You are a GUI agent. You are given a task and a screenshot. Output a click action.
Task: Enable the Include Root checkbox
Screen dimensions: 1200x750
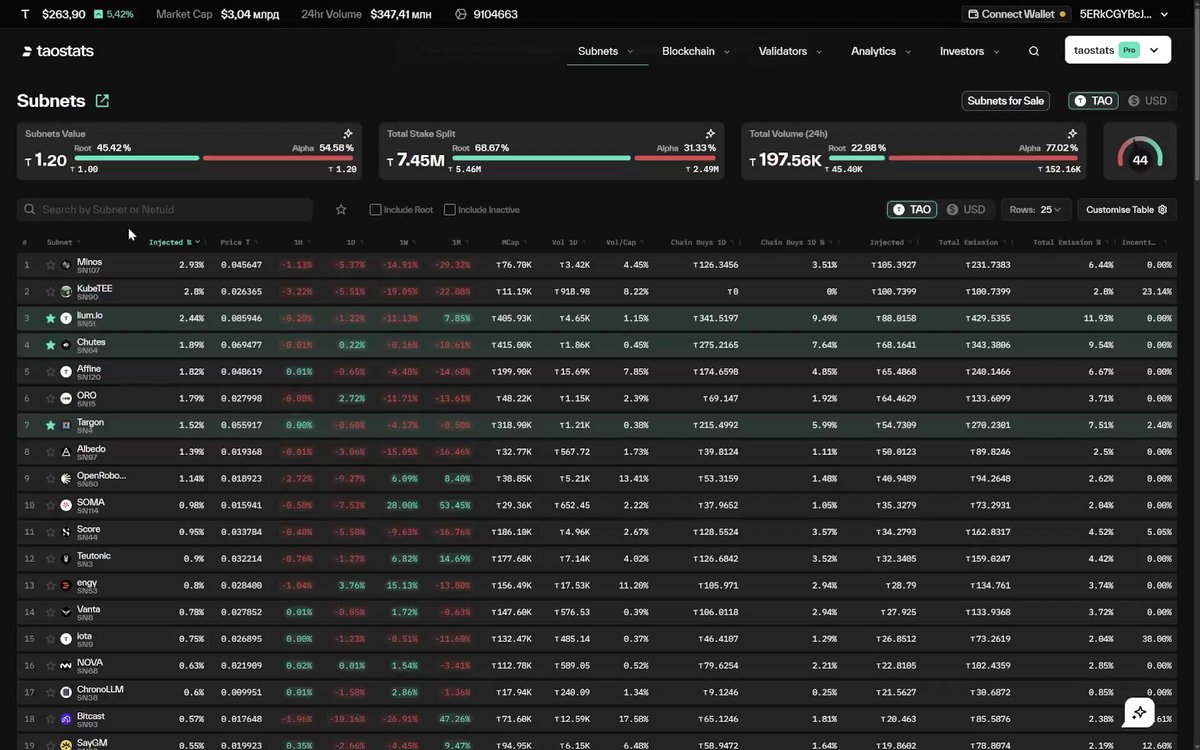point(375,210)
